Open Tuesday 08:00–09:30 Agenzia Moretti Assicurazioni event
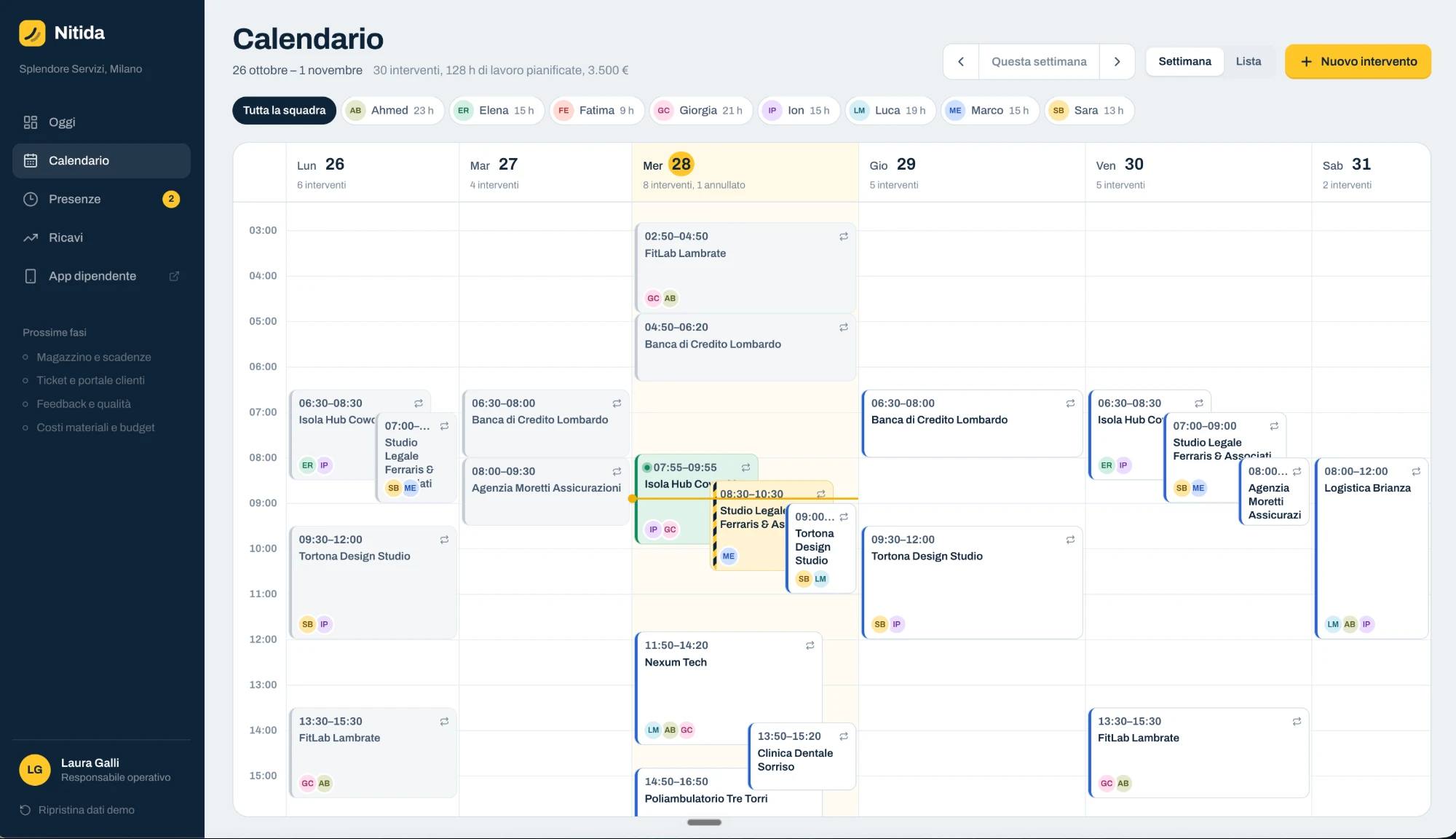The image size is (1456, 839). click(546, 491)
